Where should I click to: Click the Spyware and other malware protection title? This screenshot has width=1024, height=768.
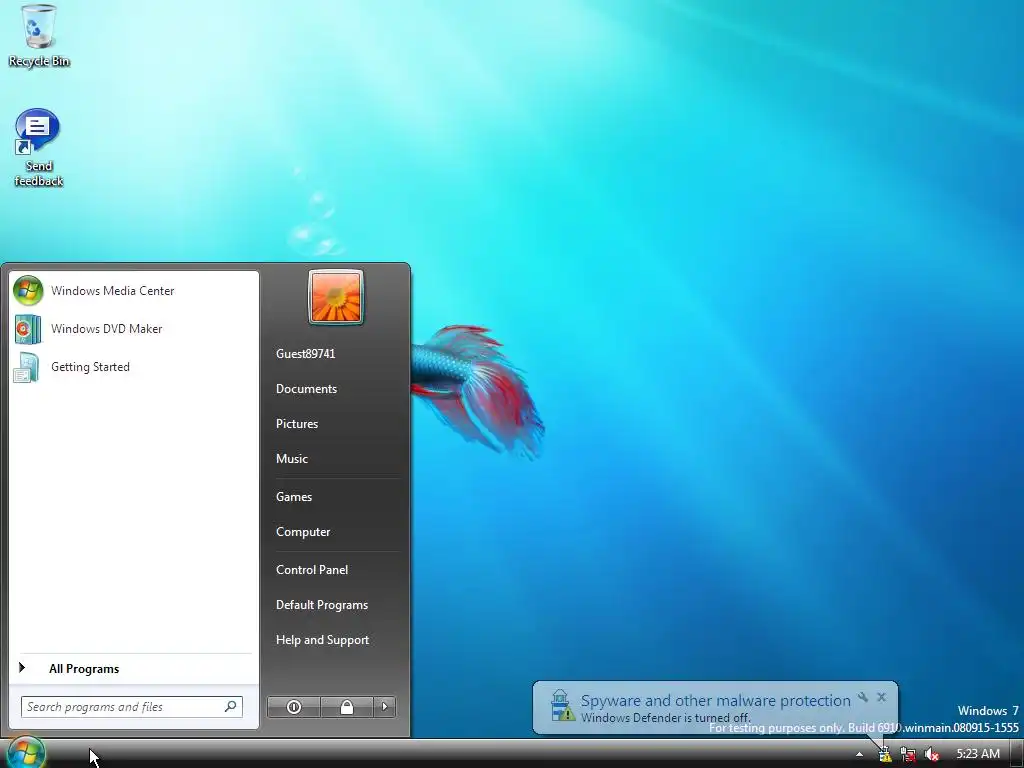click(715, 701)
